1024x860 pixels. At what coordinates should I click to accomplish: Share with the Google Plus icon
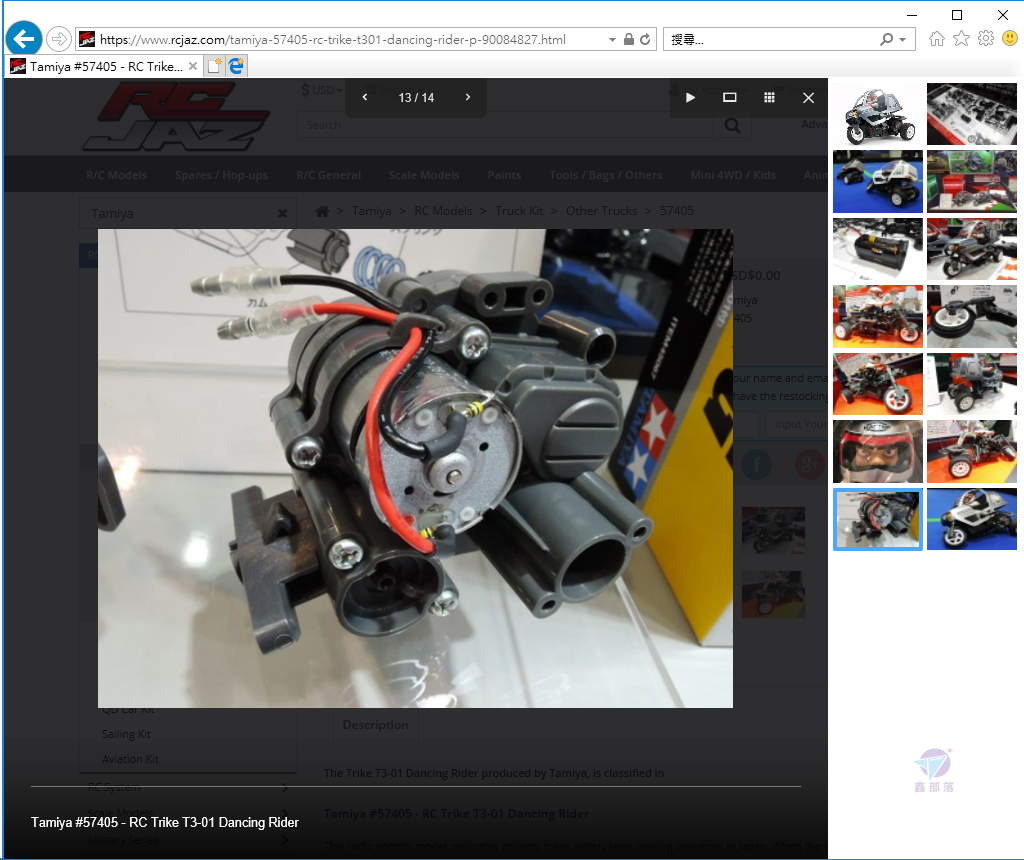810,465
